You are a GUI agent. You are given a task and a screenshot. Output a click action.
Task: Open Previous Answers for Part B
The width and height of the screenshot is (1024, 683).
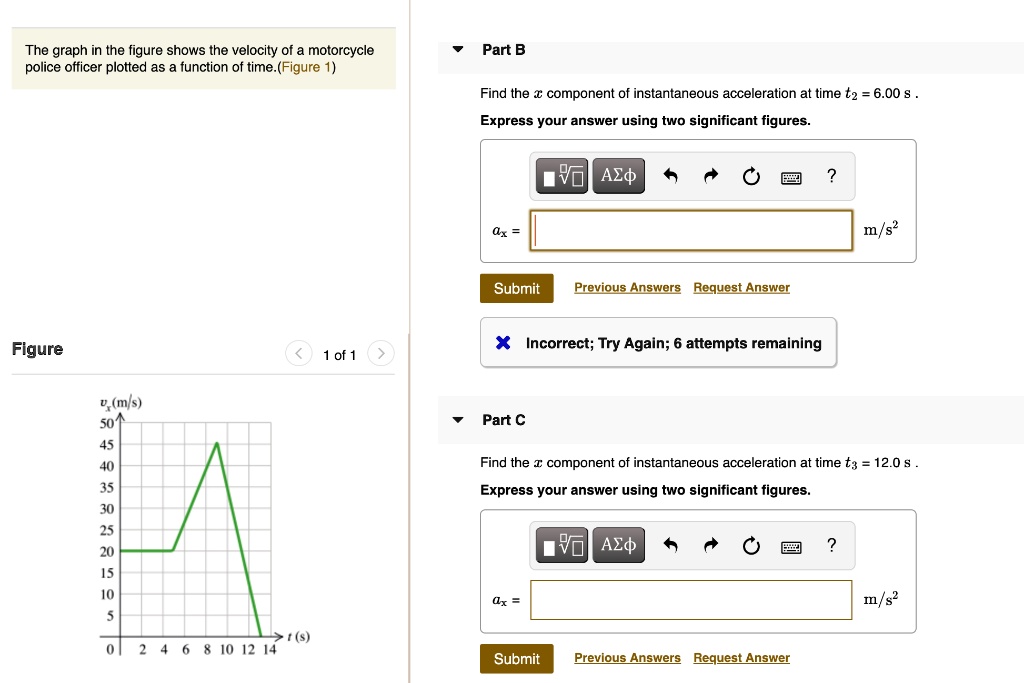pyautogui.click(x=627, y=288)
